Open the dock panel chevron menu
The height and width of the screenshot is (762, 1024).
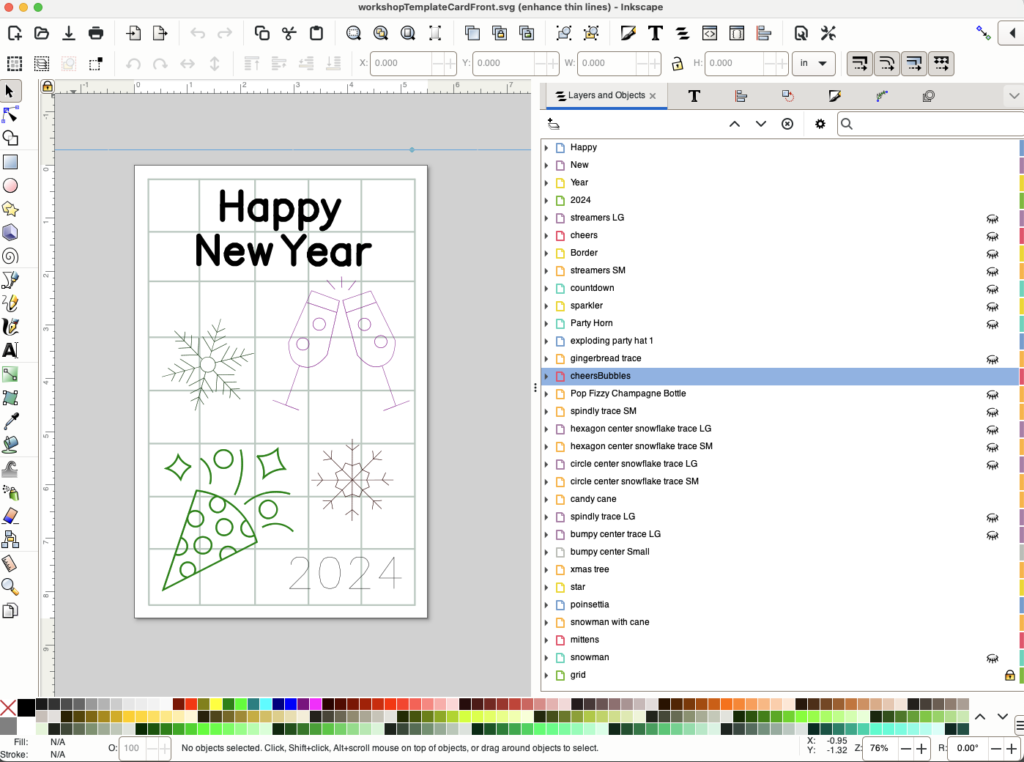tap(1014, 96)
